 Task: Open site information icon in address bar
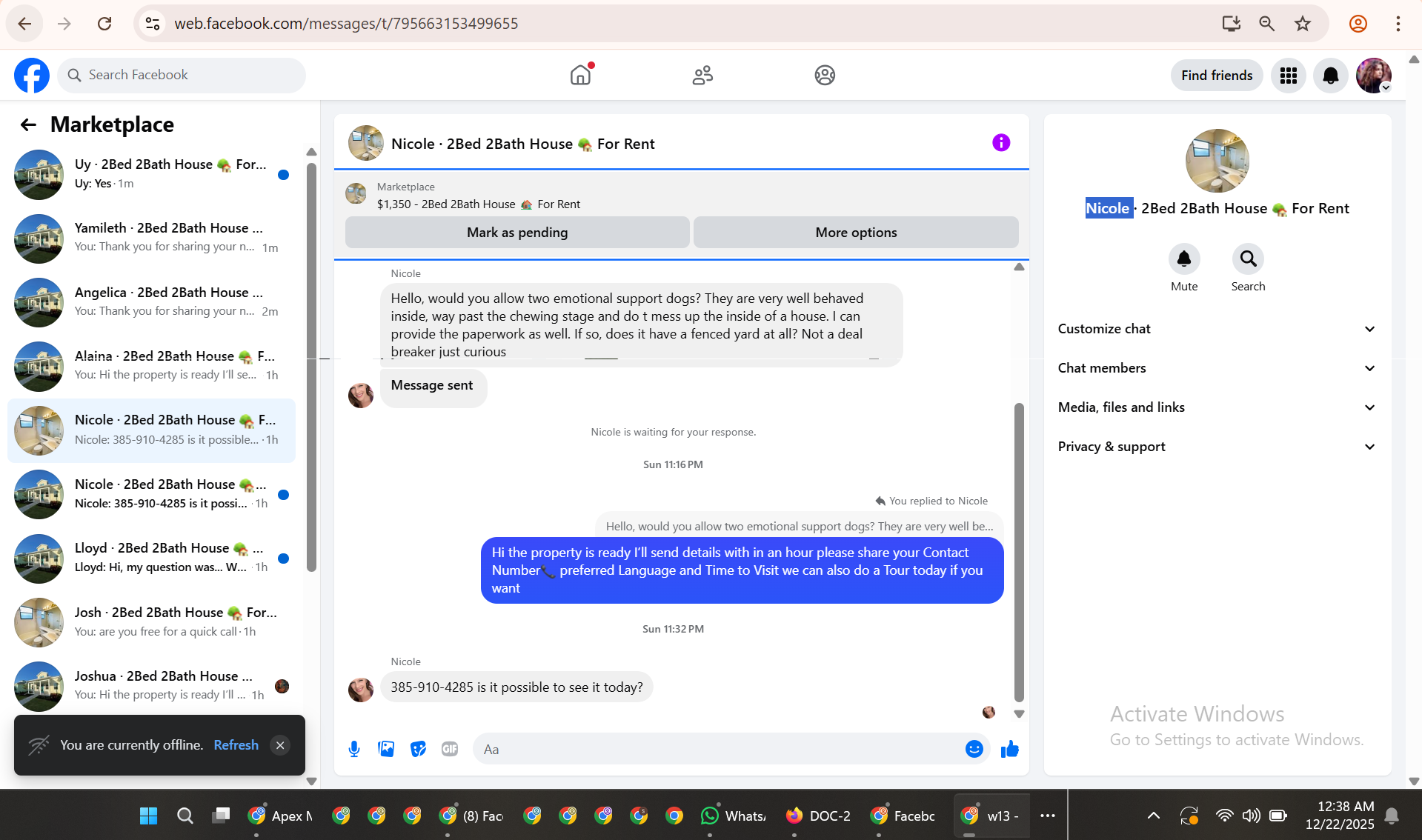[153, 24]
